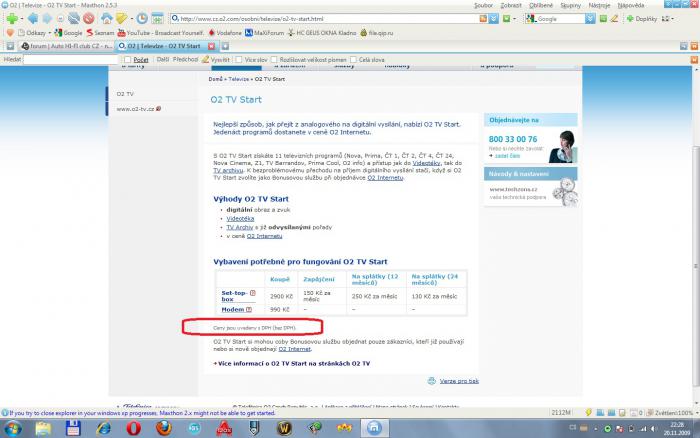Viewport: 700px width, 438px height.
Task: Expand the Odkazy bookmarks folder
Action: coord(34,33)
